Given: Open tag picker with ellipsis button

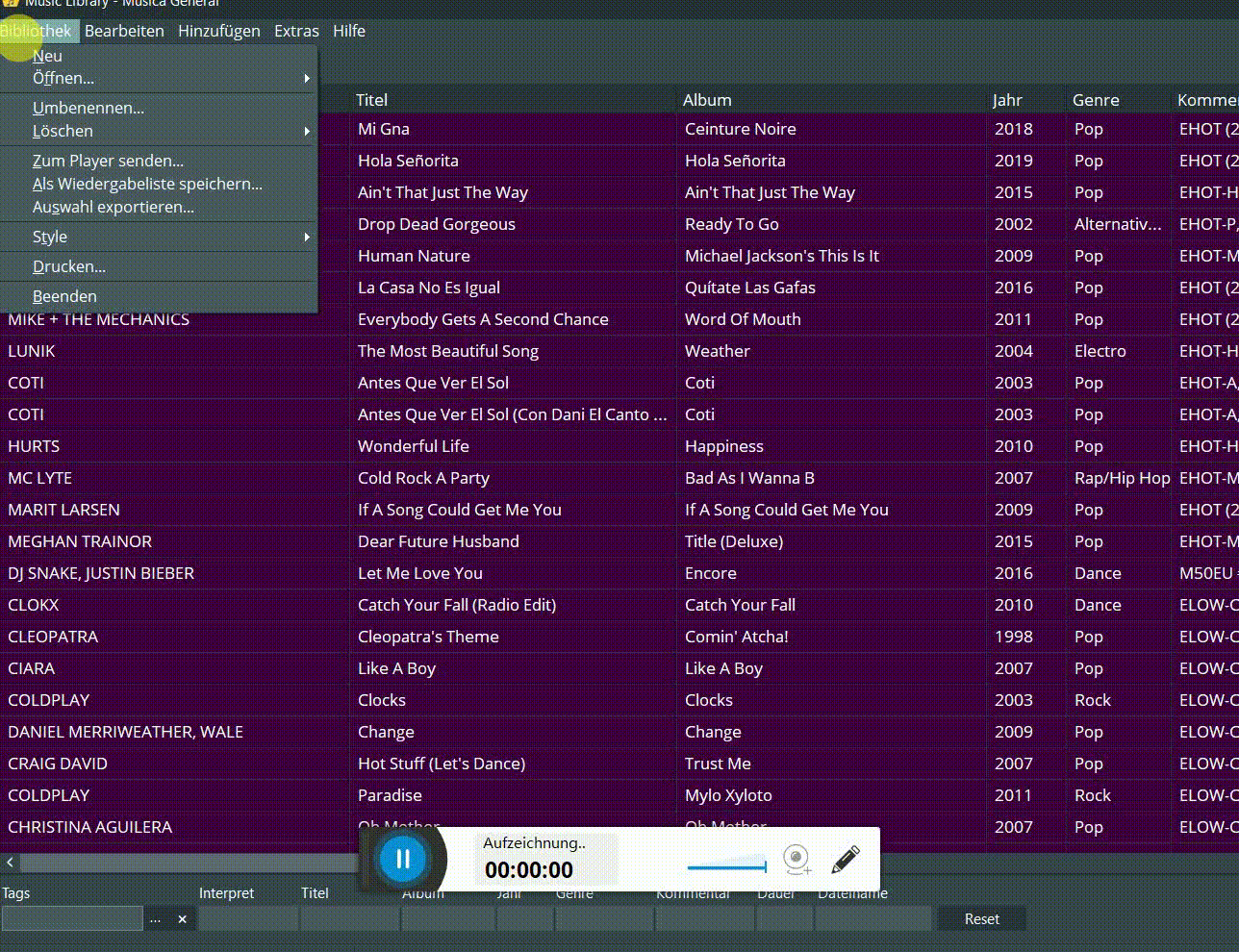Looking at the screenshot, I should coord(155,919).
